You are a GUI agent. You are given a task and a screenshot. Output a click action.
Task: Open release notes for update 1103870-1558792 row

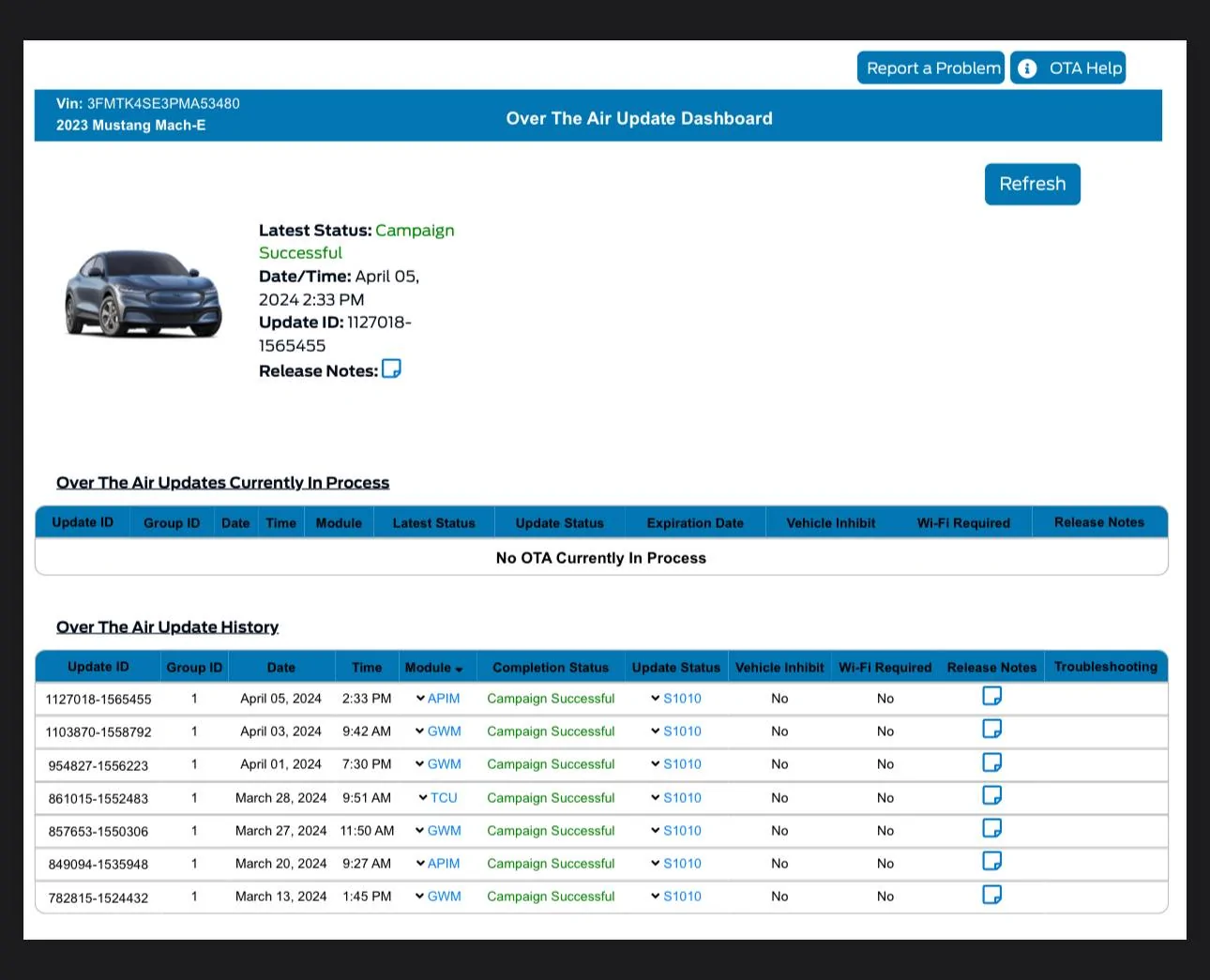pos(991,729)
